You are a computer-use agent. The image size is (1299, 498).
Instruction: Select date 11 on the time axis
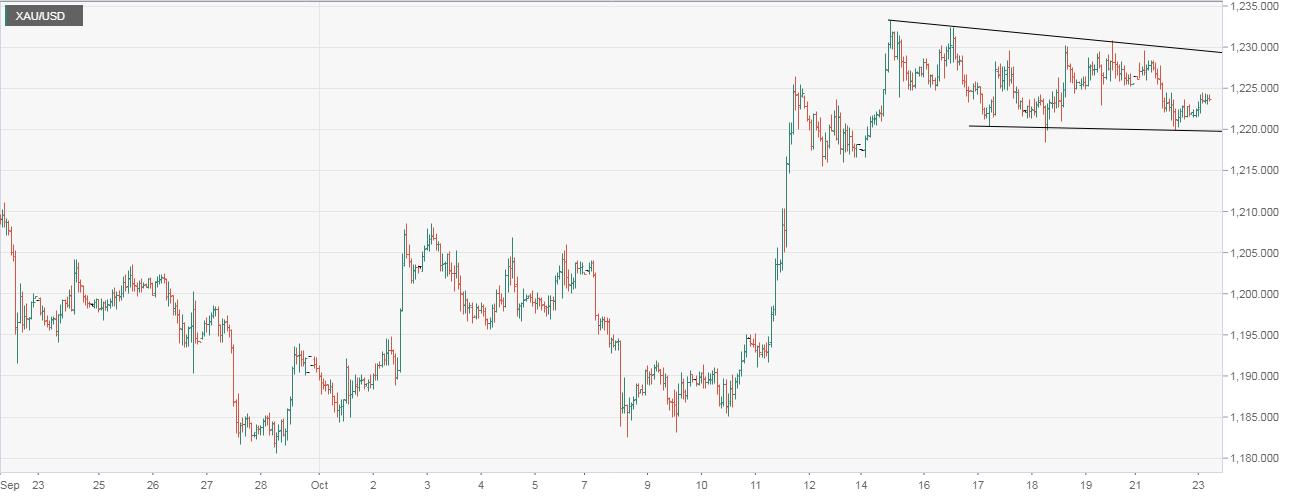755,484
